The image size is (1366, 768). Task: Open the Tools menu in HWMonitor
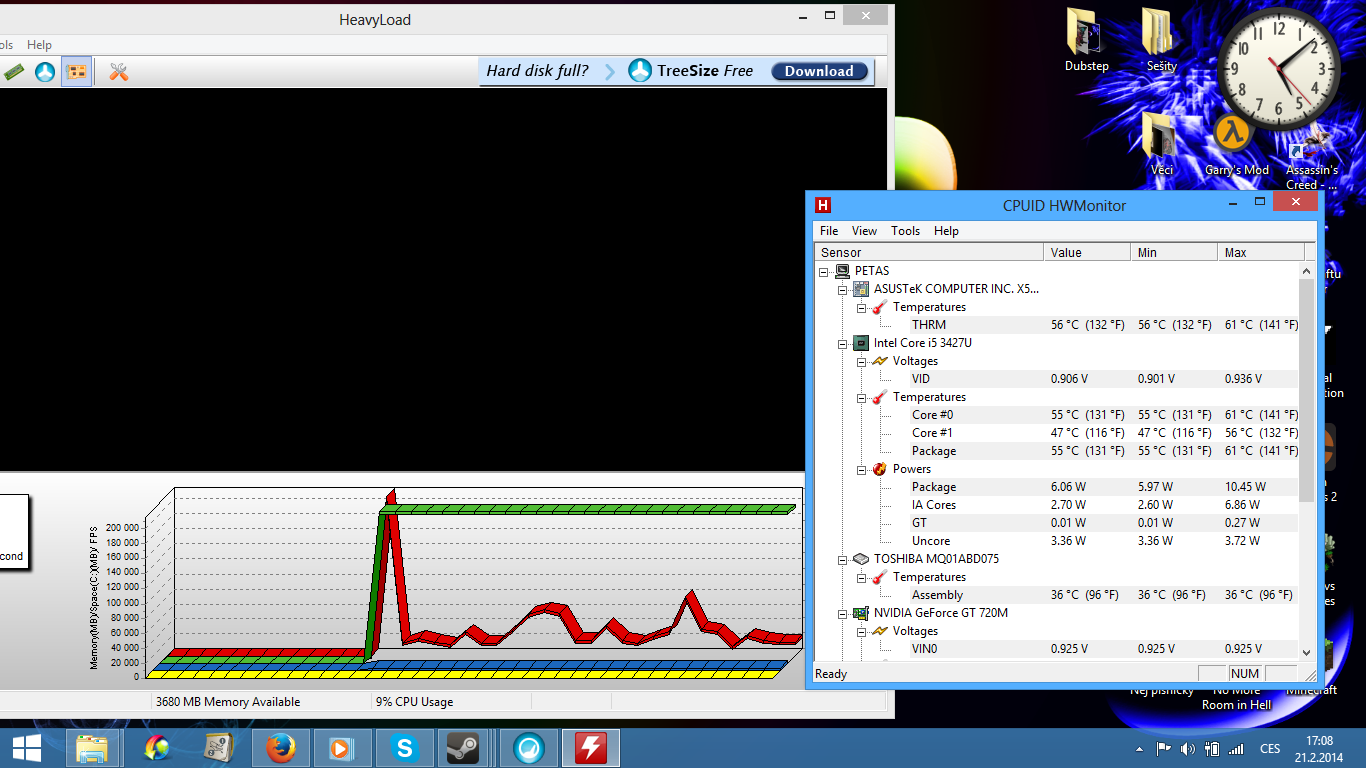905,231
